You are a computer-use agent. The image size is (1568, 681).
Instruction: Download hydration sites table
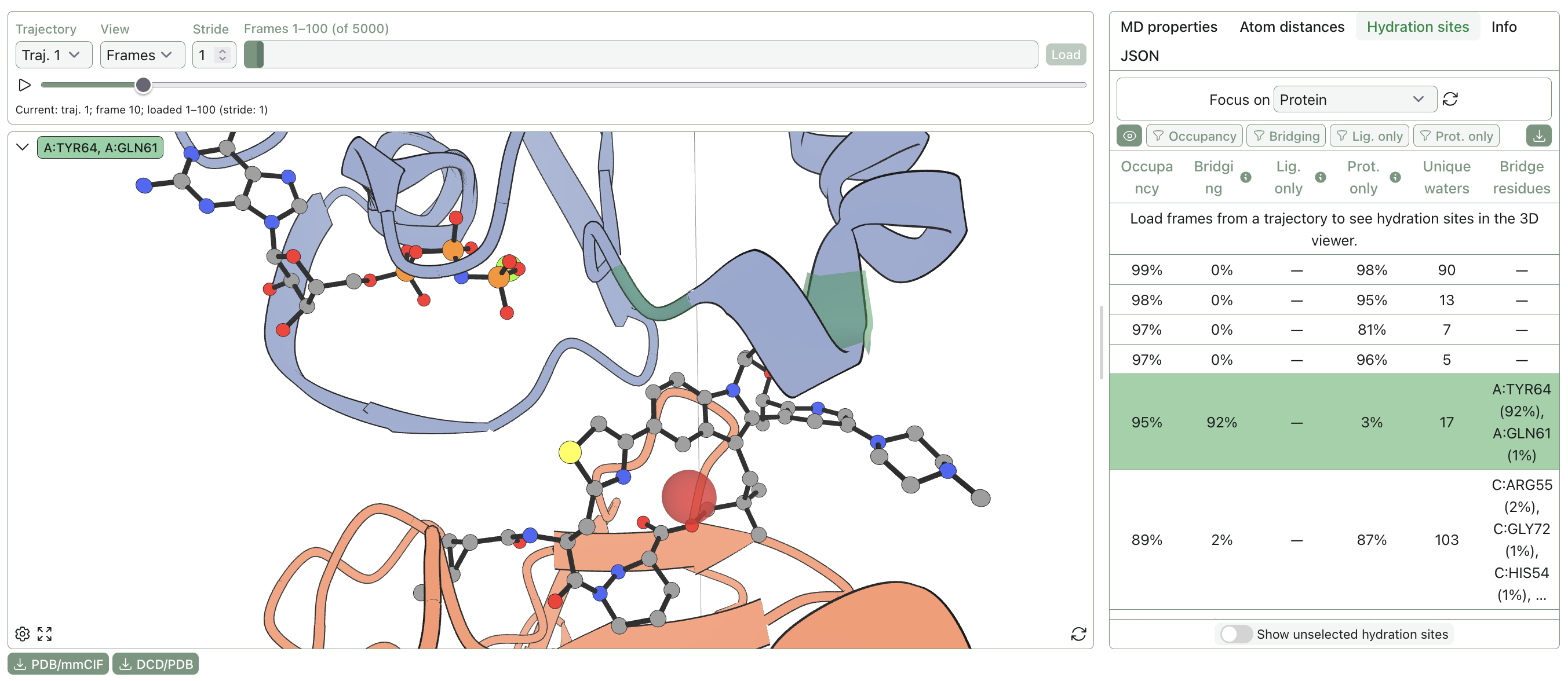(1539, 136)
